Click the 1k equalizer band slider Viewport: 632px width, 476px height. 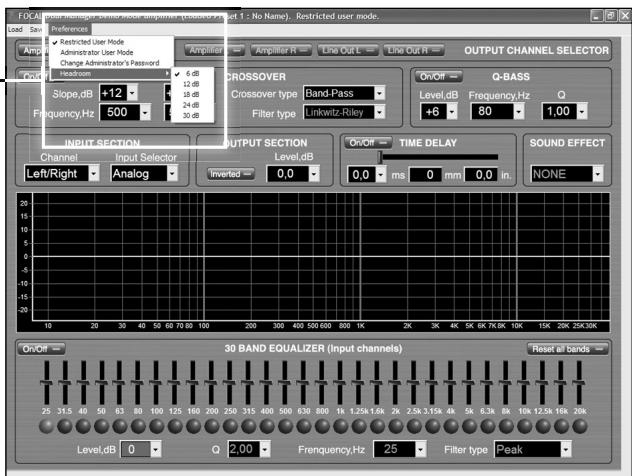[340, 382]
